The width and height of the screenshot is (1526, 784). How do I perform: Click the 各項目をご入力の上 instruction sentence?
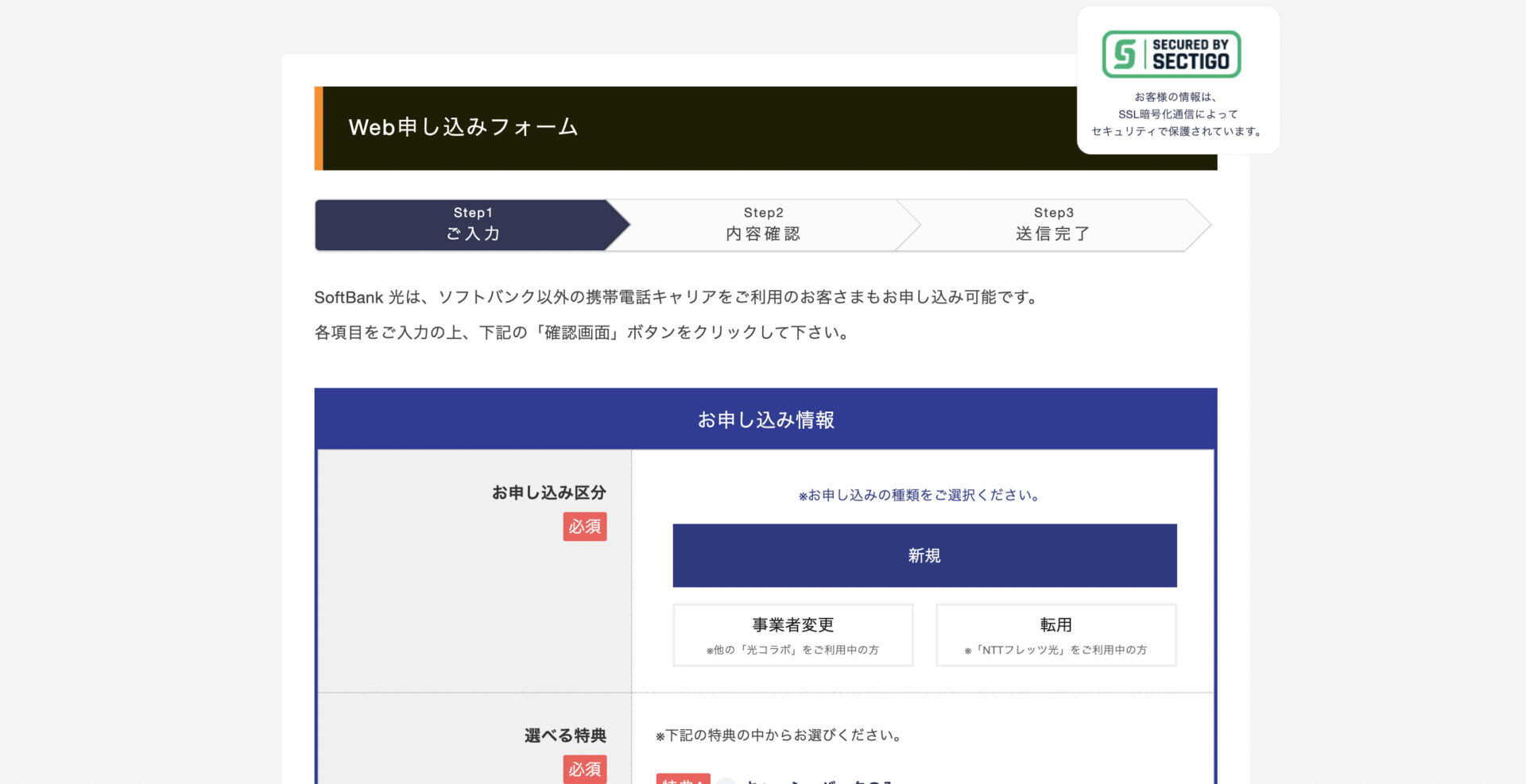point(582,332)
